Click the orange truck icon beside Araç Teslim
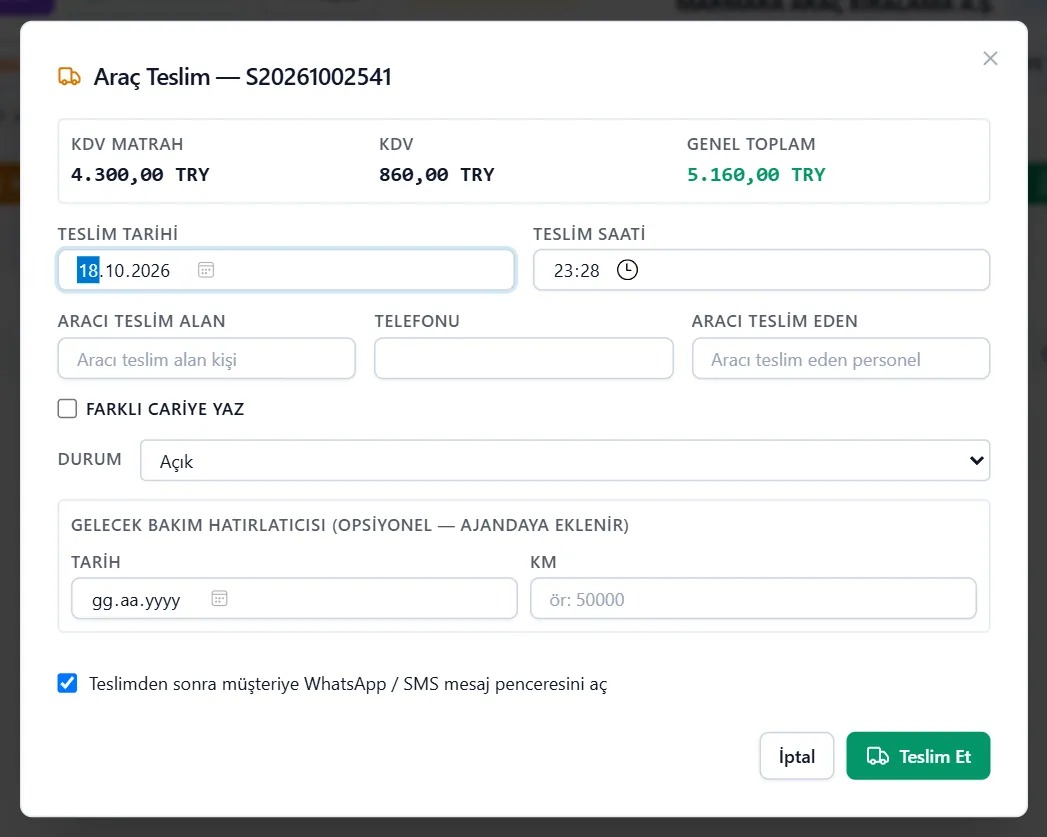This screenshot has width=1047, height=837. 69,77
